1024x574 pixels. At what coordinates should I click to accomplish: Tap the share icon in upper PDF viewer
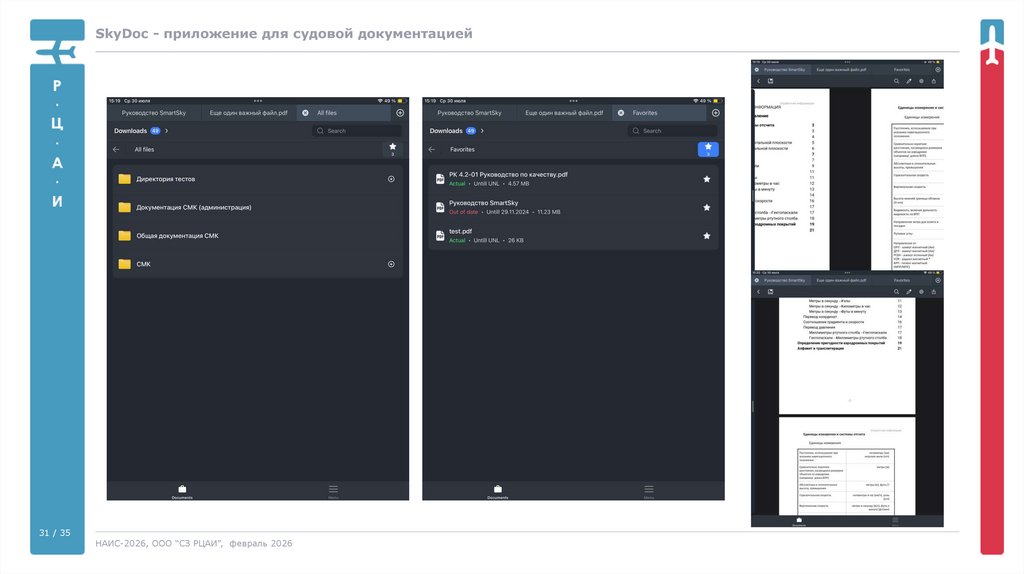[x=934, y=81]
